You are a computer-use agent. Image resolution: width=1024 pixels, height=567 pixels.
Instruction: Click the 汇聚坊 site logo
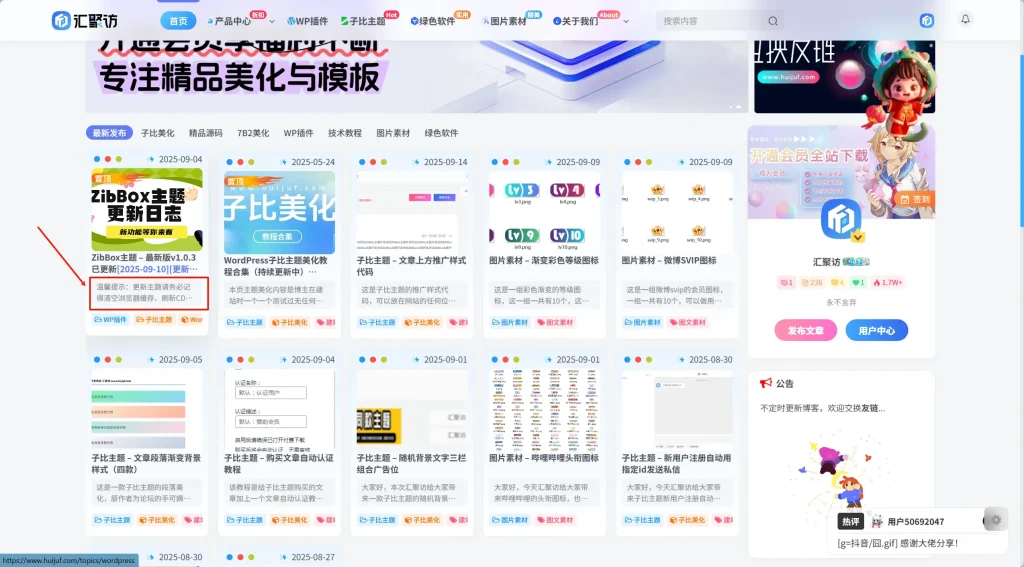[x=85, y=21]
